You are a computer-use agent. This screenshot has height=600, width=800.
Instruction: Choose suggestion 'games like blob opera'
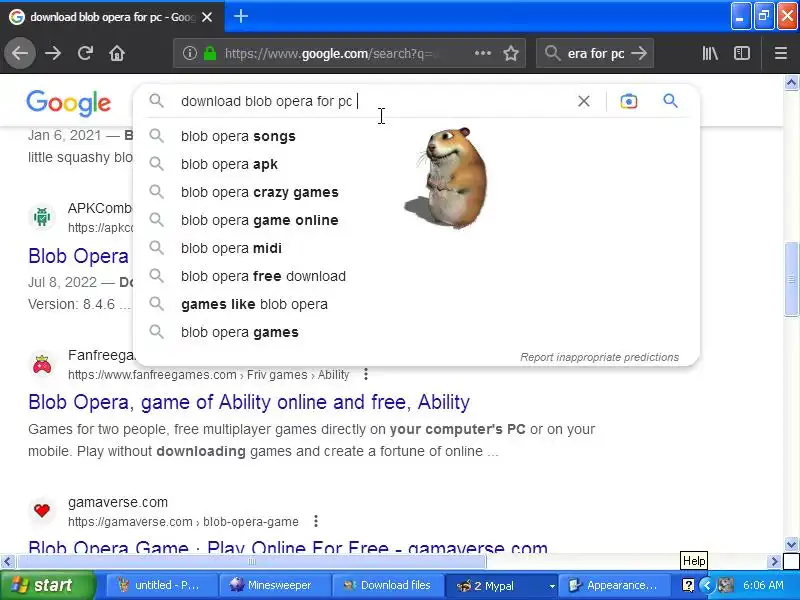416,305
